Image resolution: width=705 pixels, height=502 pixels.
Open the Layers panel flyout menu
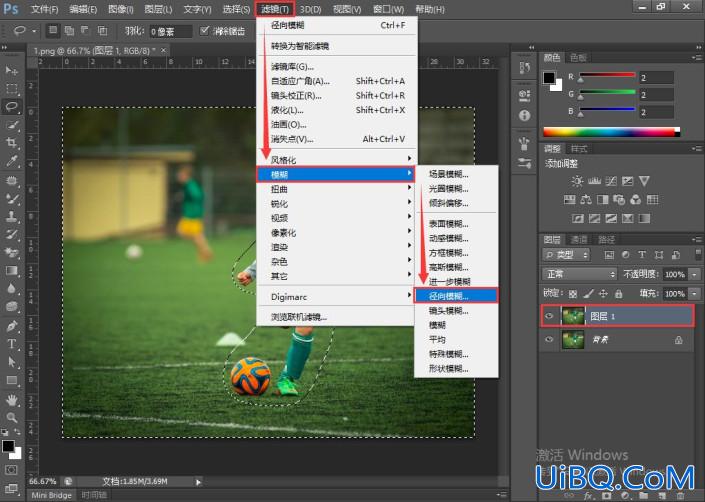click(x=697, y=240)
